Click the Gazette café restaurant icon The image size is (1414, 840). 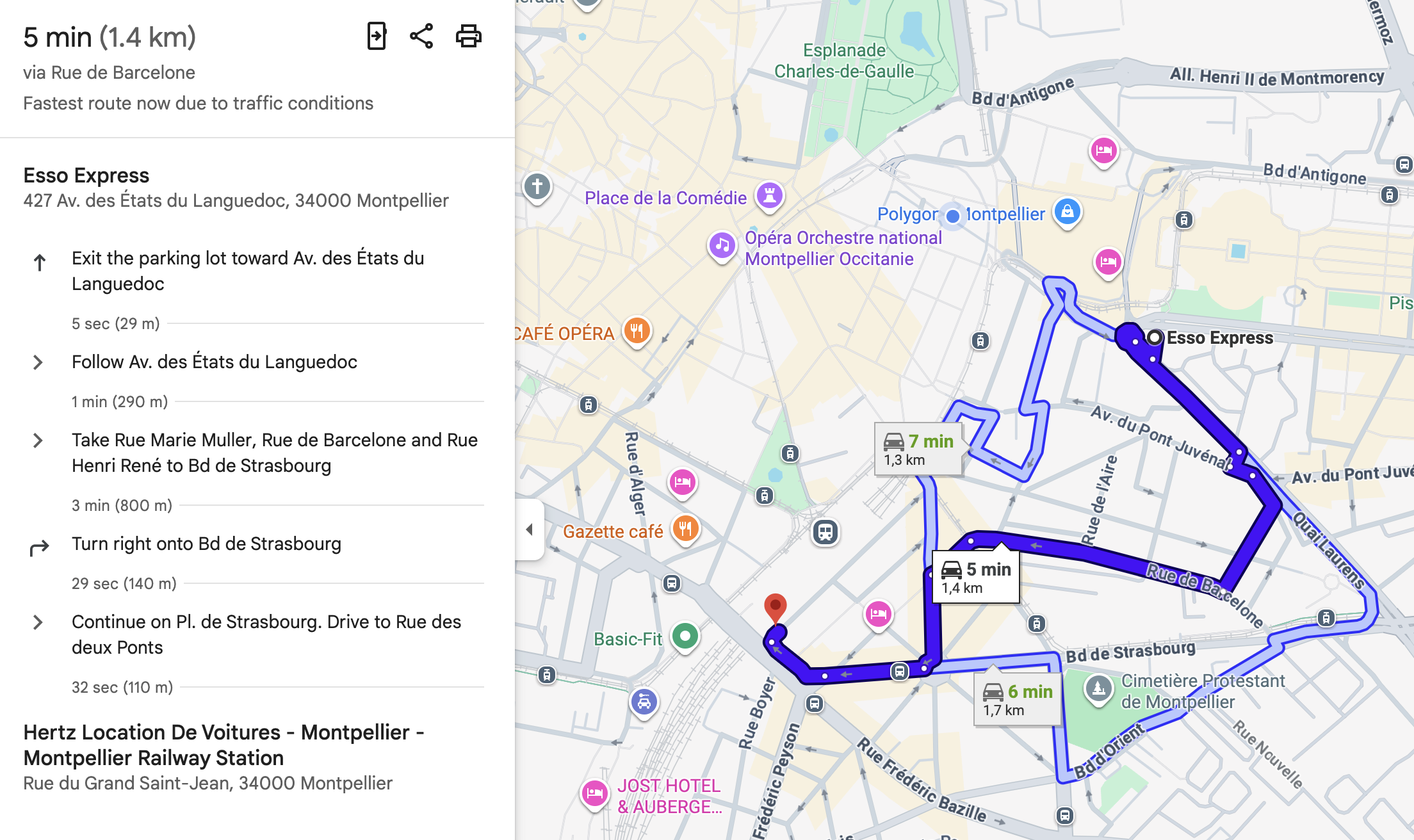(x=686, y=529)
